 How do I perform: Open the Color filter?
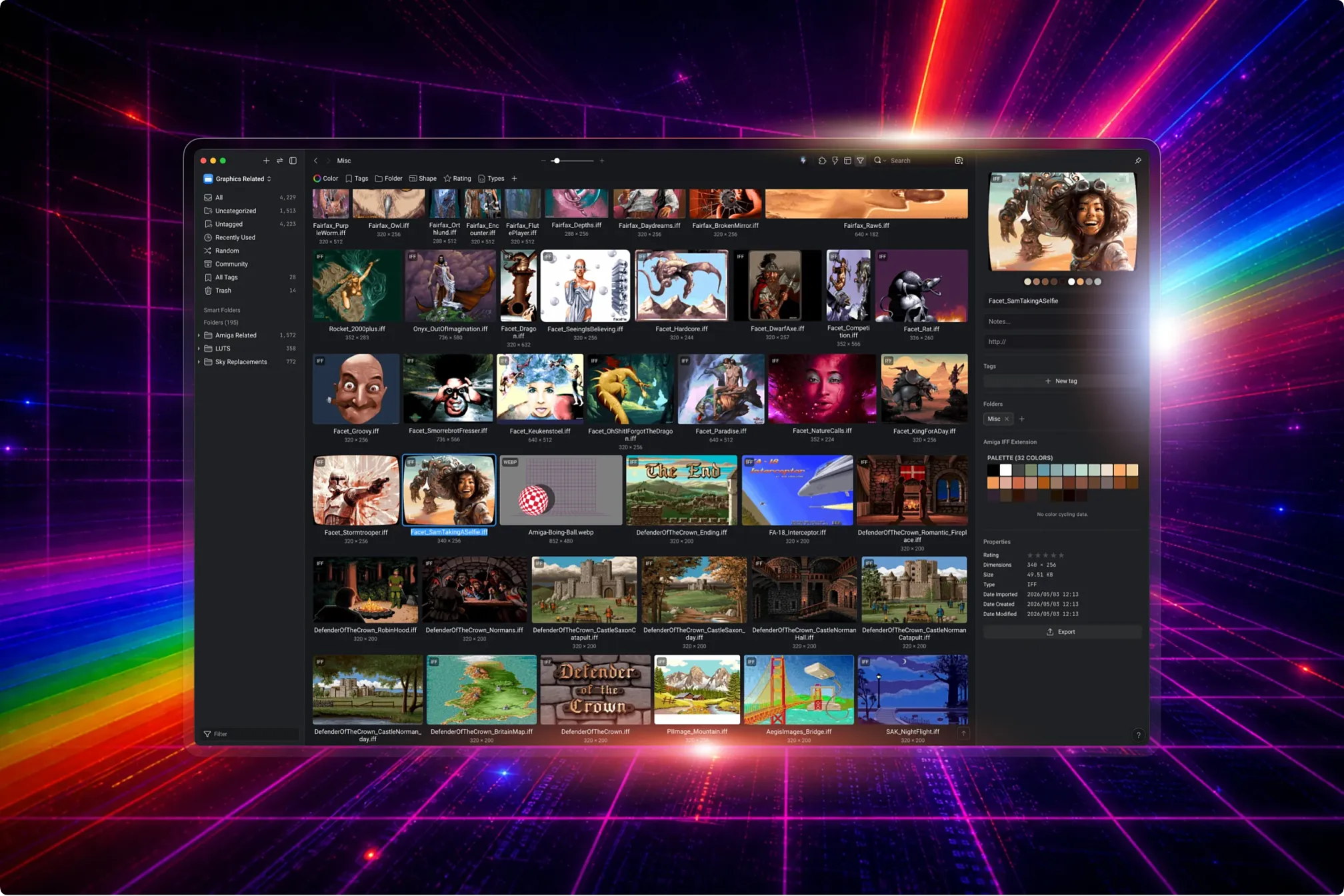click(326, 179)
